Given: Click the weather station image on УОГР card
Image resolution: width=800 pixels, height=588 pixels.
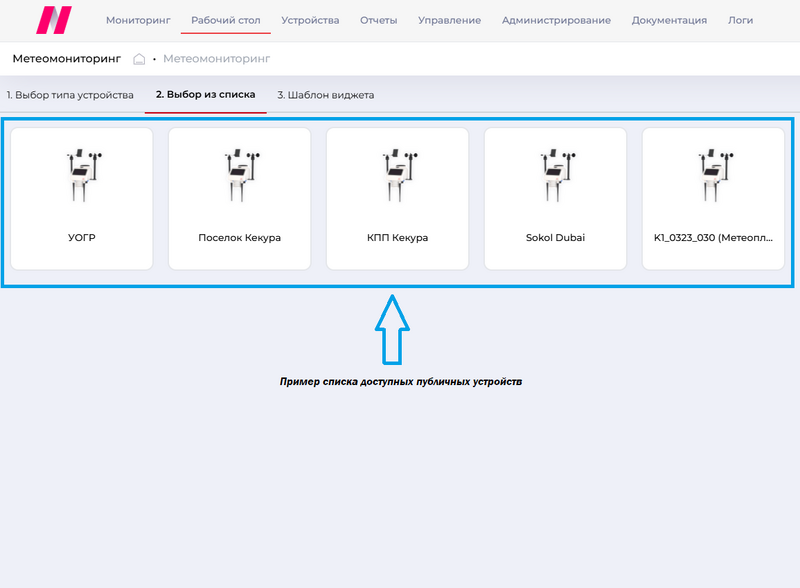Looking at the screenshot, I should pyautogui.click(x=82, y=175).
